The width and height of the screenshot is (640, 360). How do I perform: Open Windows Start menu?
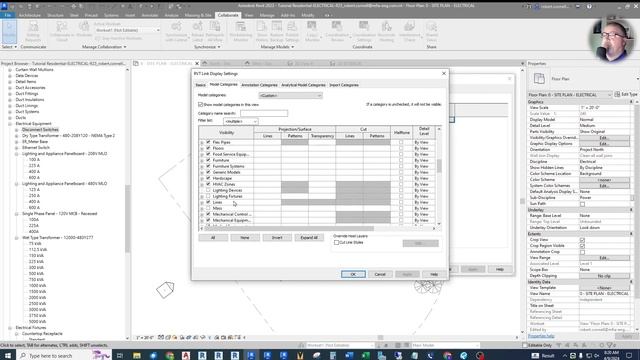[8, 356]
